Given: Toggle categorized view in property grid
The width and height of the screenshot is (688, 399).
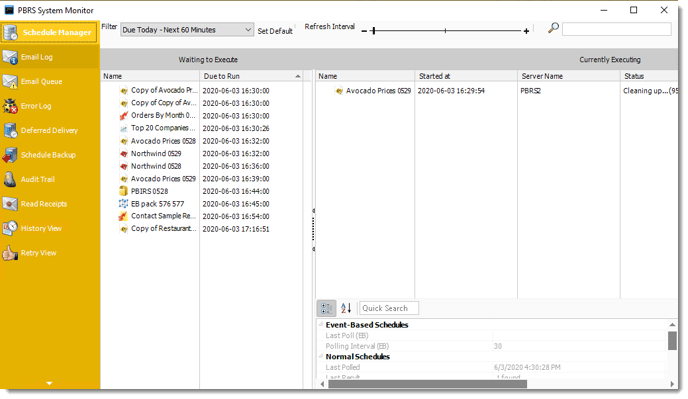Looking at the screenshot, I should click(326, 308).
